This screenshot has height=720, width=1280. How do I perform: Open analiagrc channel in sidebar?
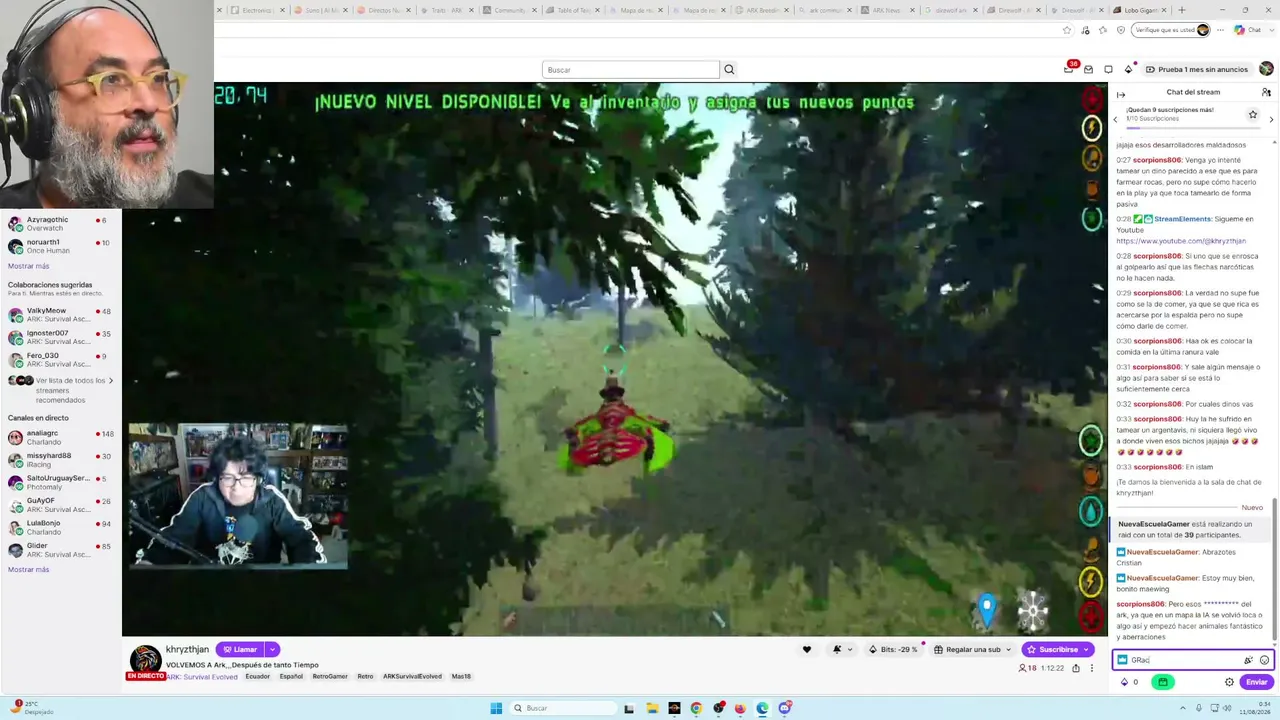click(x=61, y=437)
